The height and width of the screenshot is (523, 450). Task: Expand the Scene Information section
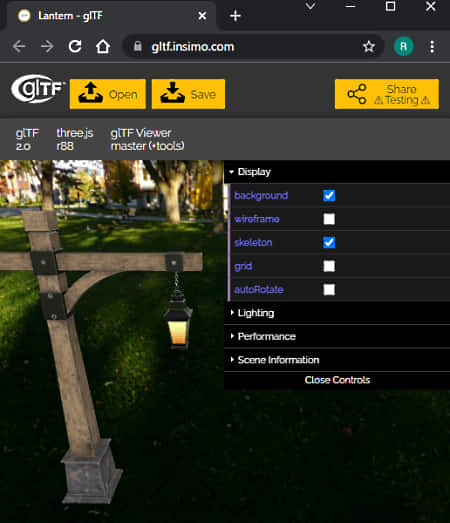(x=337, y=360)
